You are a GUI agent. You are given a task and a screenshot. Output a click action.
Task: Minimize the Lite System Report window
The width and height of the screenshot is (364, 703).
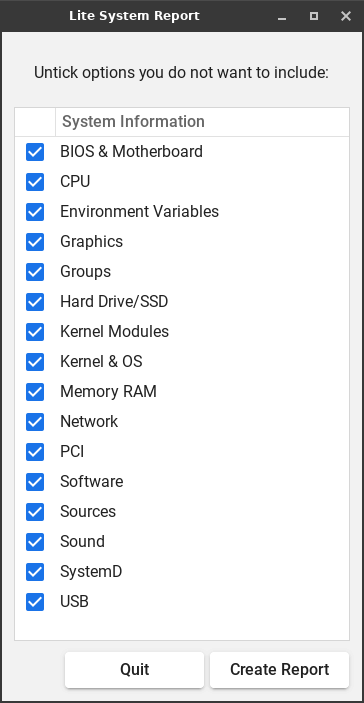point(282,17)
